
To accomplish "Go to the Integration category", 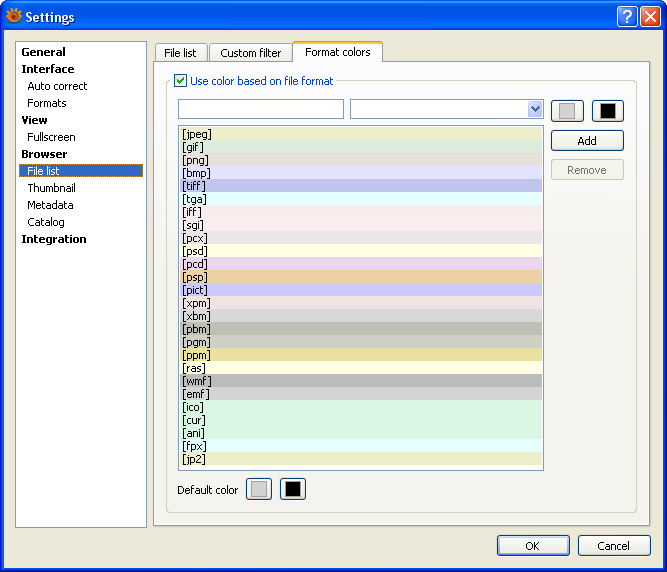I will coord(54,239).
